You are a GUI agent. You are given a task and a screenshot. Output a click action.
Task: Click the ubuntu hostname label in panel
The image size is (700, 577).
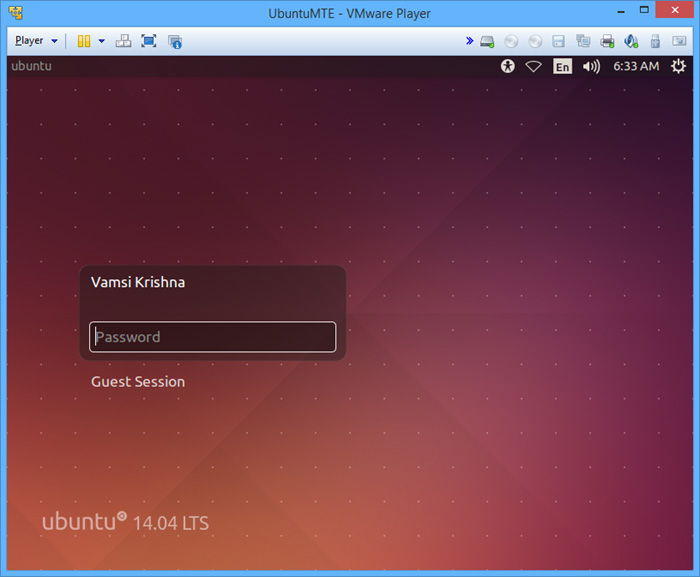coord(31,66)
